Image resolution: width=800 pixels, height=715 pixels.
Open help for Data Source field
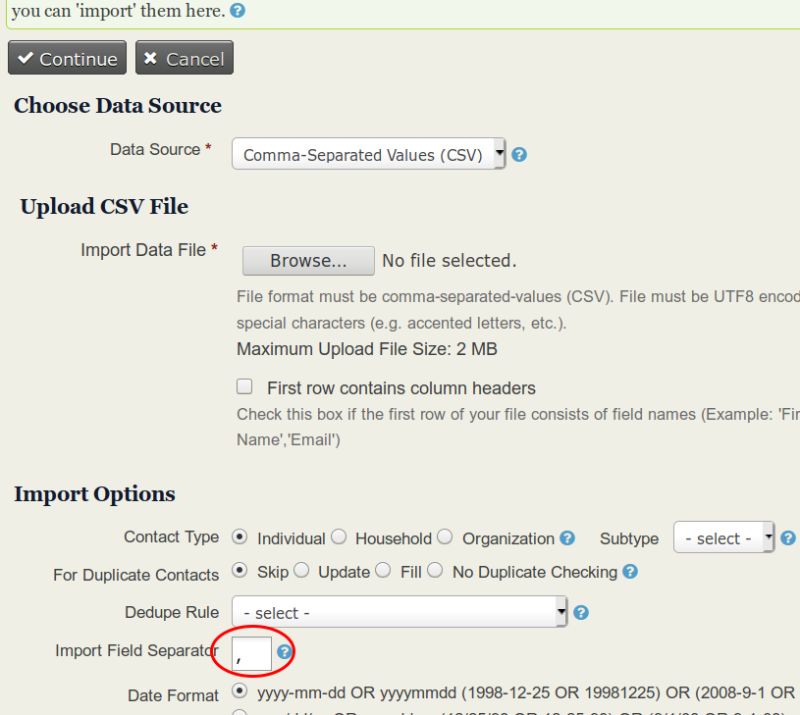click(519, 153)
